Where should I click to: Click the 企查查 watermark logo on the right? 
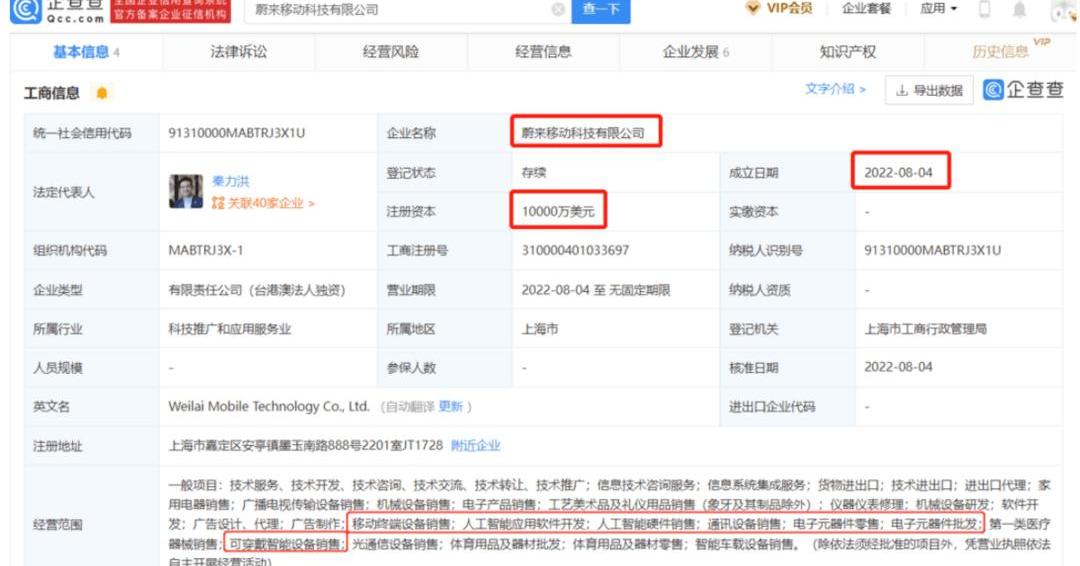tap(1023, 90)
